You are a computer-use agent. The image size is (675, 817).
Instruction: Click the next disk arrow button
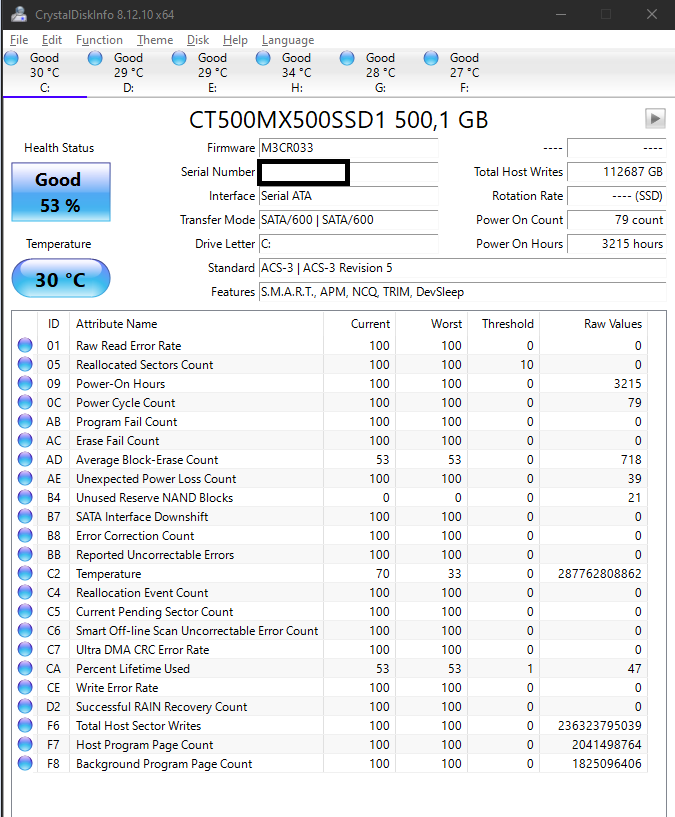tap(655, 119)
